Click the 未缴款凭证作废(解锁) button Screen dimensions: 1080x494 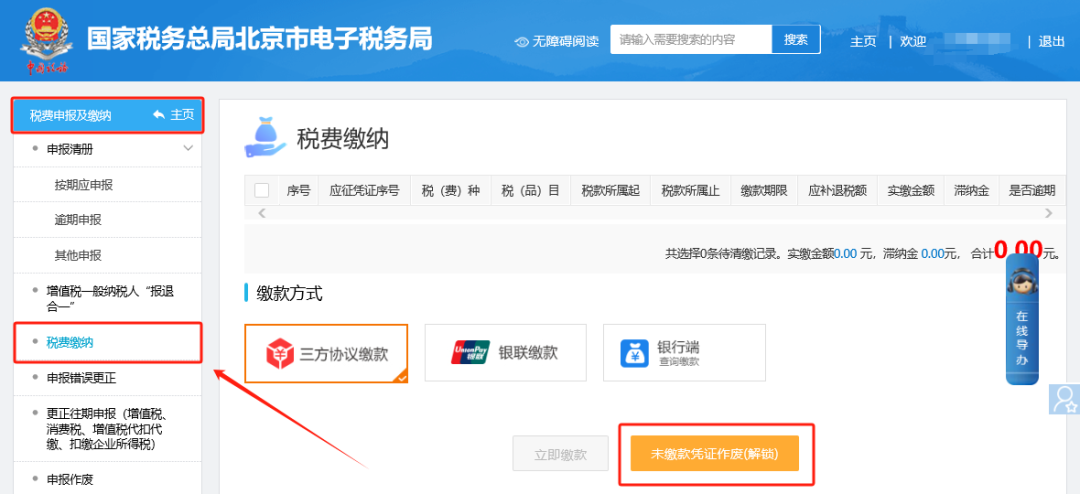pyautogui.click(x=715, y=454)
